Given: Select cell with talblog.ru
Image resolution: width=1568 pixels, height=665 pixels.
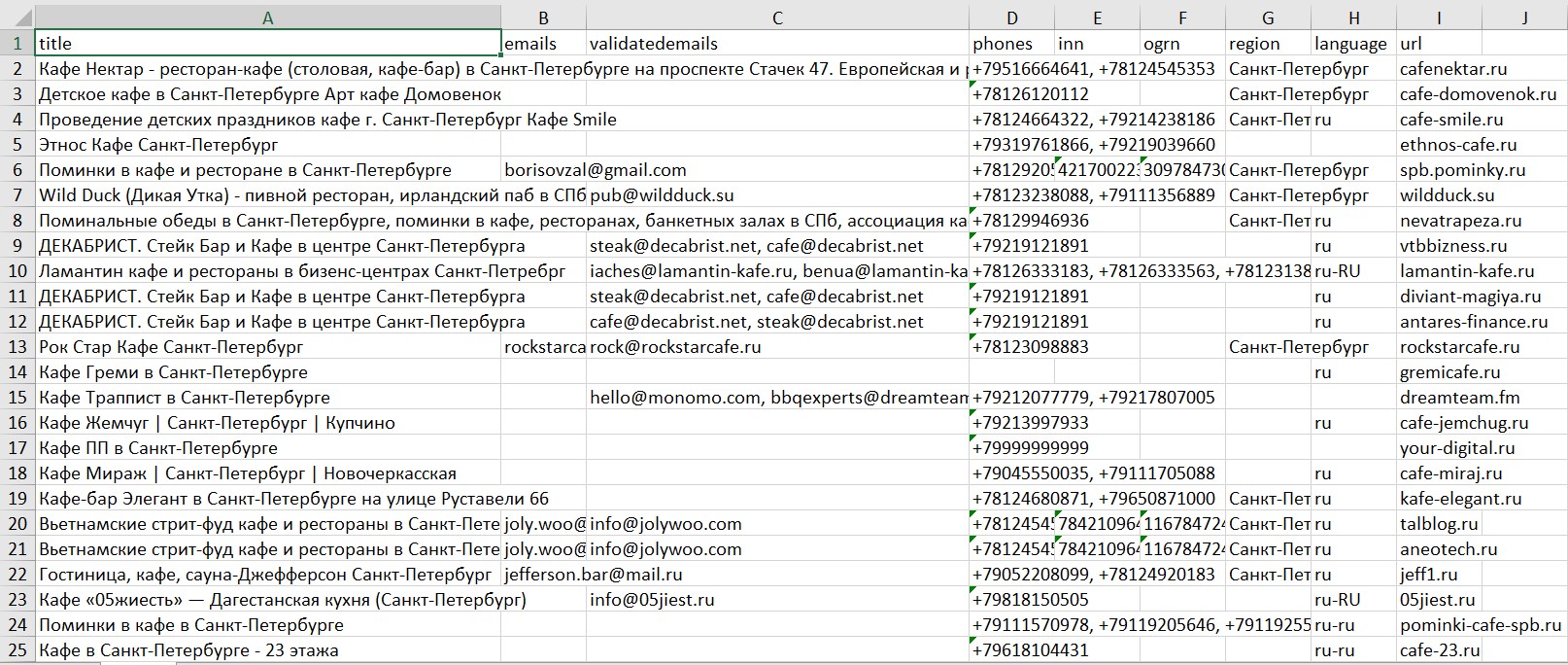Looking at the screenshot, I should pyautogui.click(x=1439, y=523).
